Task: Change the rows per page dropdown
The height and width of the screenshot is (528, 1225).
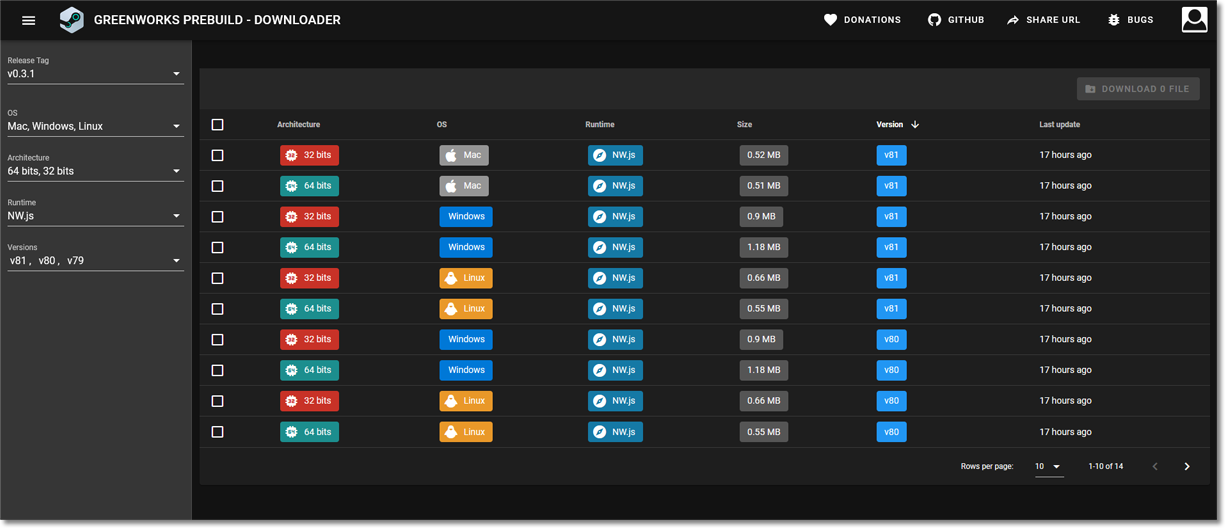Action: tap(1049, 467)
